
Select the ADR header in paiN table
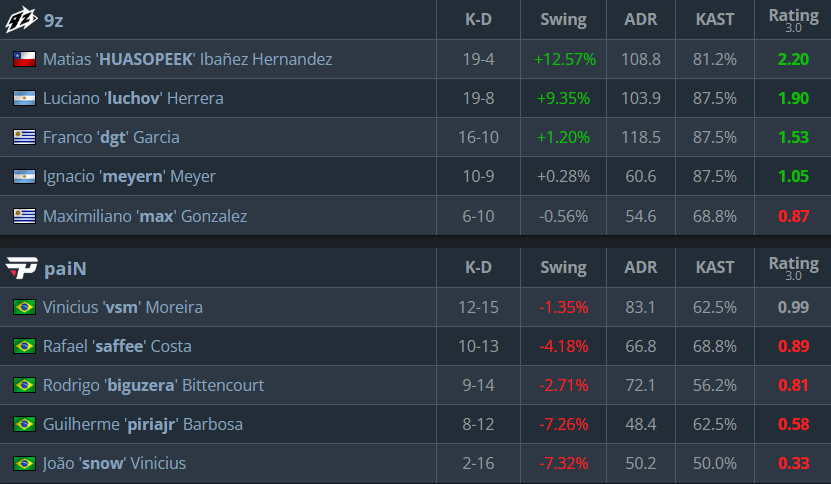point(641,267)
